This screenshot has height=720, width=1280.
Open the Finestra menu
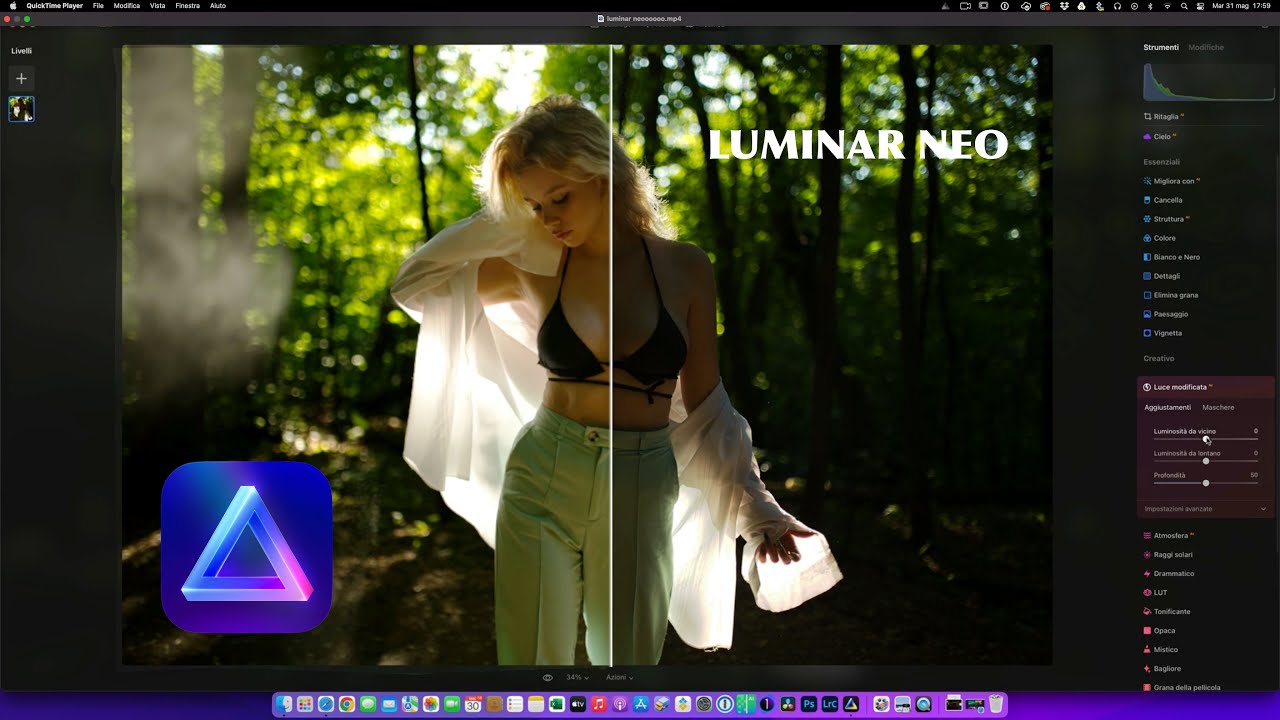point(187,6)
